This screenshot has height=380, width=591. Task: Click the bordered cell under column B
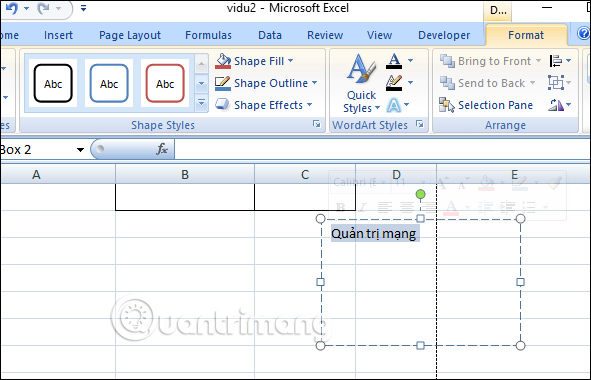pos(185,197)
